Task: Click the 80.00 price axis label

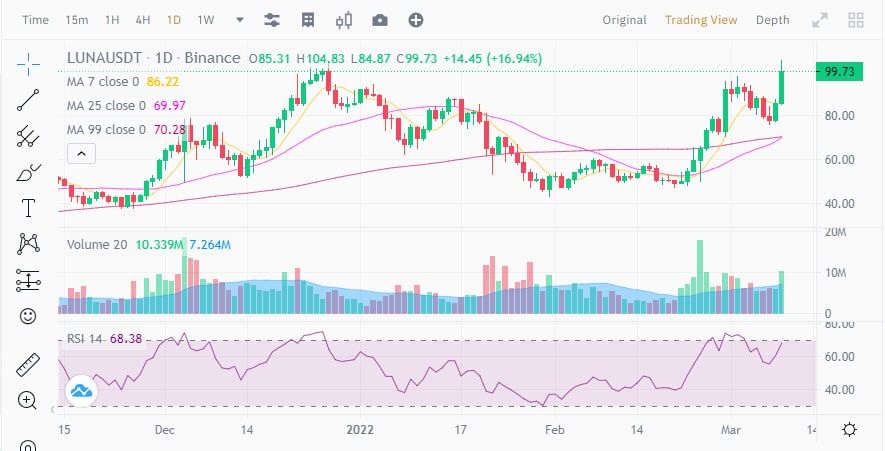Action: (x=838, y=116)
